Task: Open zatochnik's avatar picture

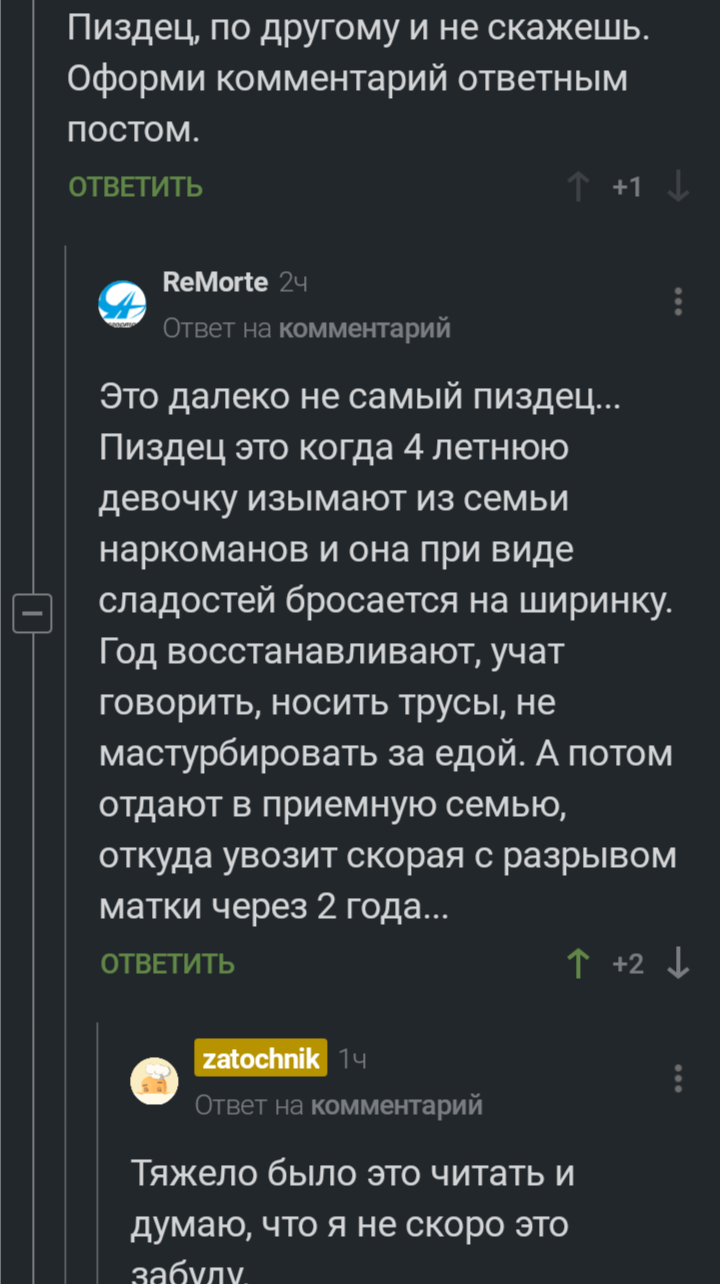Action: [154, 1081]
